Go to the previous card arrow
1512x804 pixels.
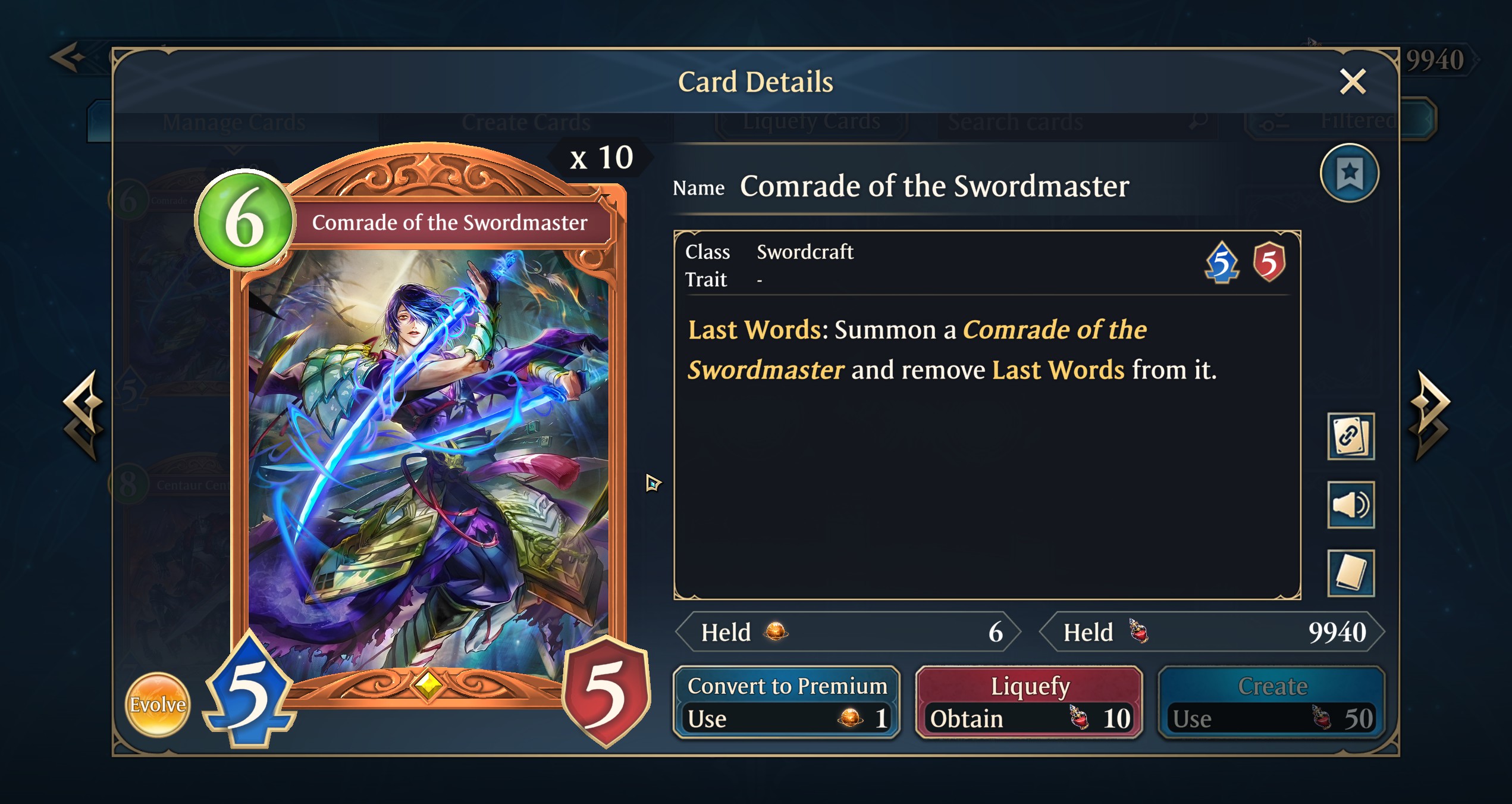point(84,415)
